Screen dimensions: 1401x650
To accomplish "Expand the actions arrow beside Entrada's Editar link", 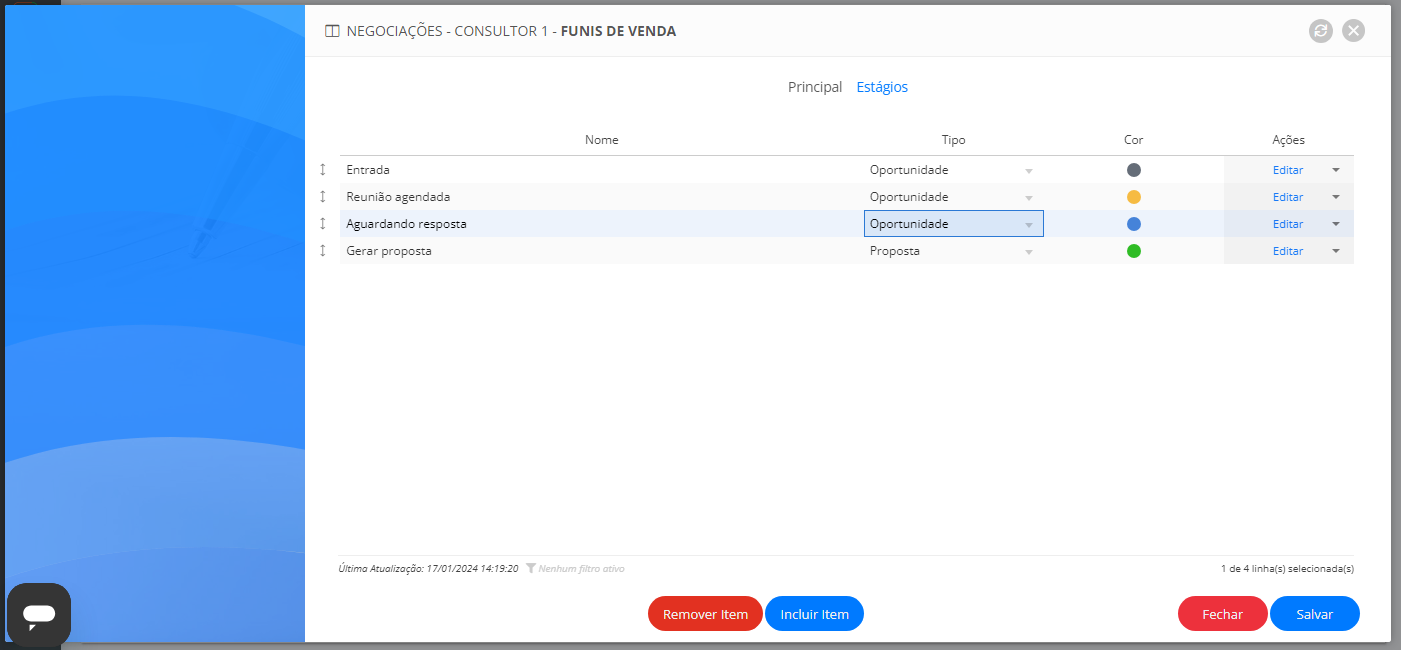I will click(x=1335, y=169).
